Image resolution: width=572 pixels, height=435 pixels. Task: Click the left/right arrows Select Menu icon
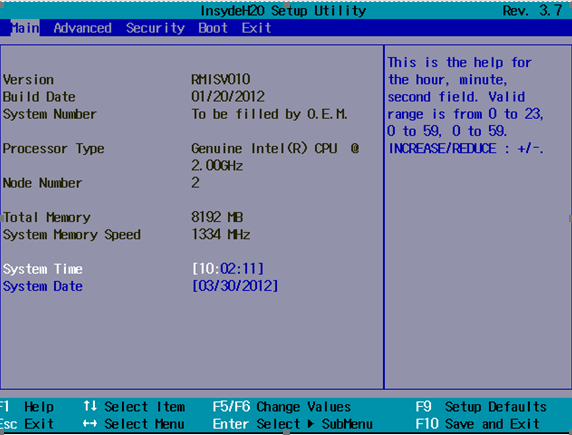(90, 424)
